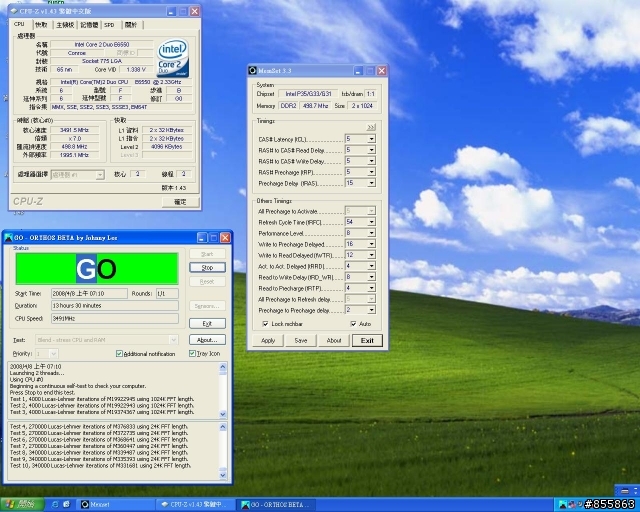
Task: Click MemSet title bar app icon
Action: pos(253,71)
